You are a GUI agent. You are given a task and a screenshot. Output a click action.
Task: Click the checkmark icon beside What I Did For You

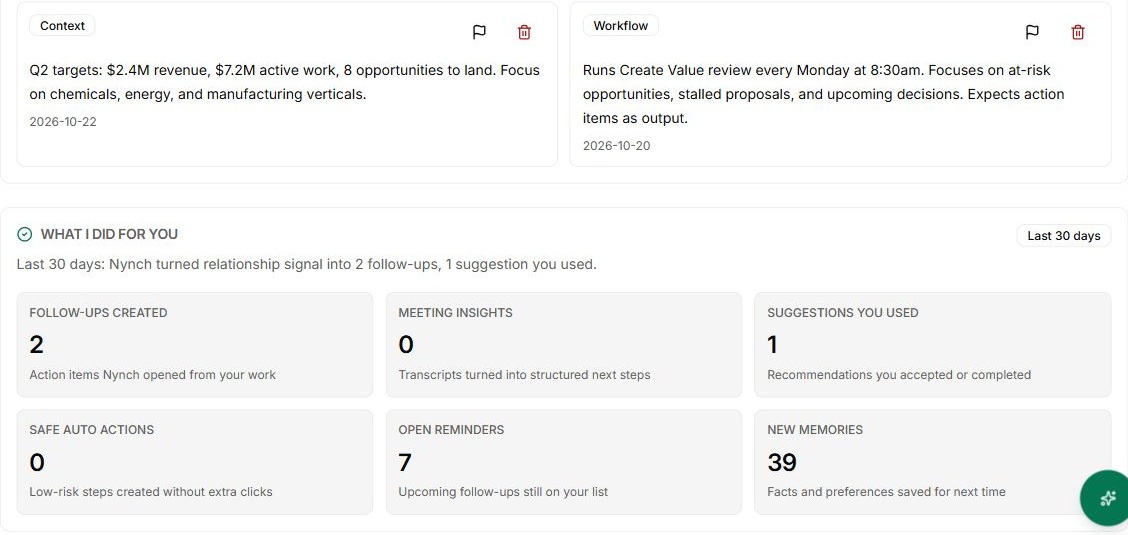point(24,234)
